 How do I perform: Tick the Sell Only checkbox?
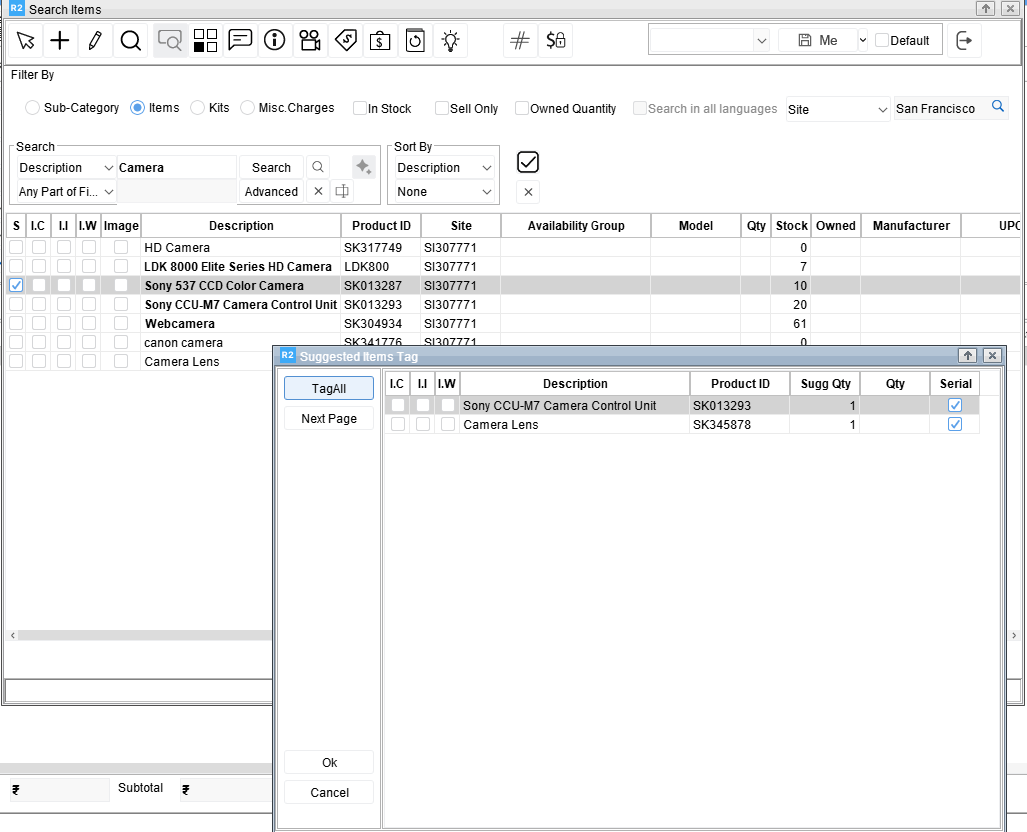coord(442,109)
